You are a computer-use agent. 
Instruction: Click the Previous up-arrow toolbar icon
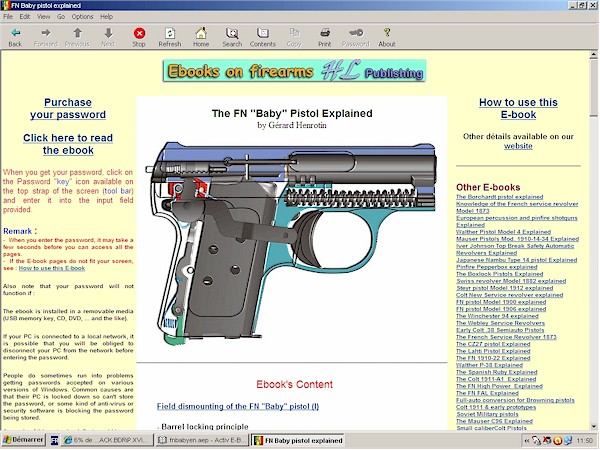tap(77, 33)
